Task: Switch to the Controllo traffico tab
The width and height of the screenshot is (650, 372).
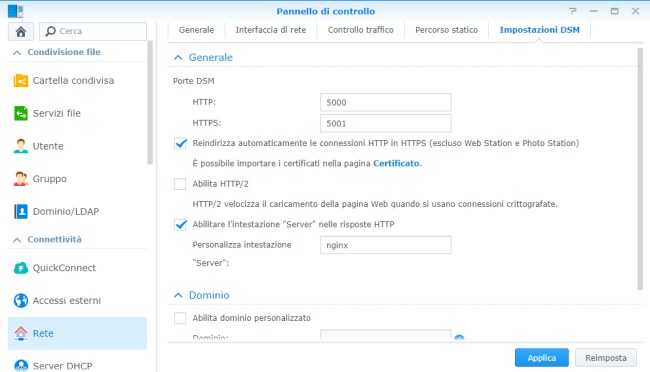Action: (361, 30)
